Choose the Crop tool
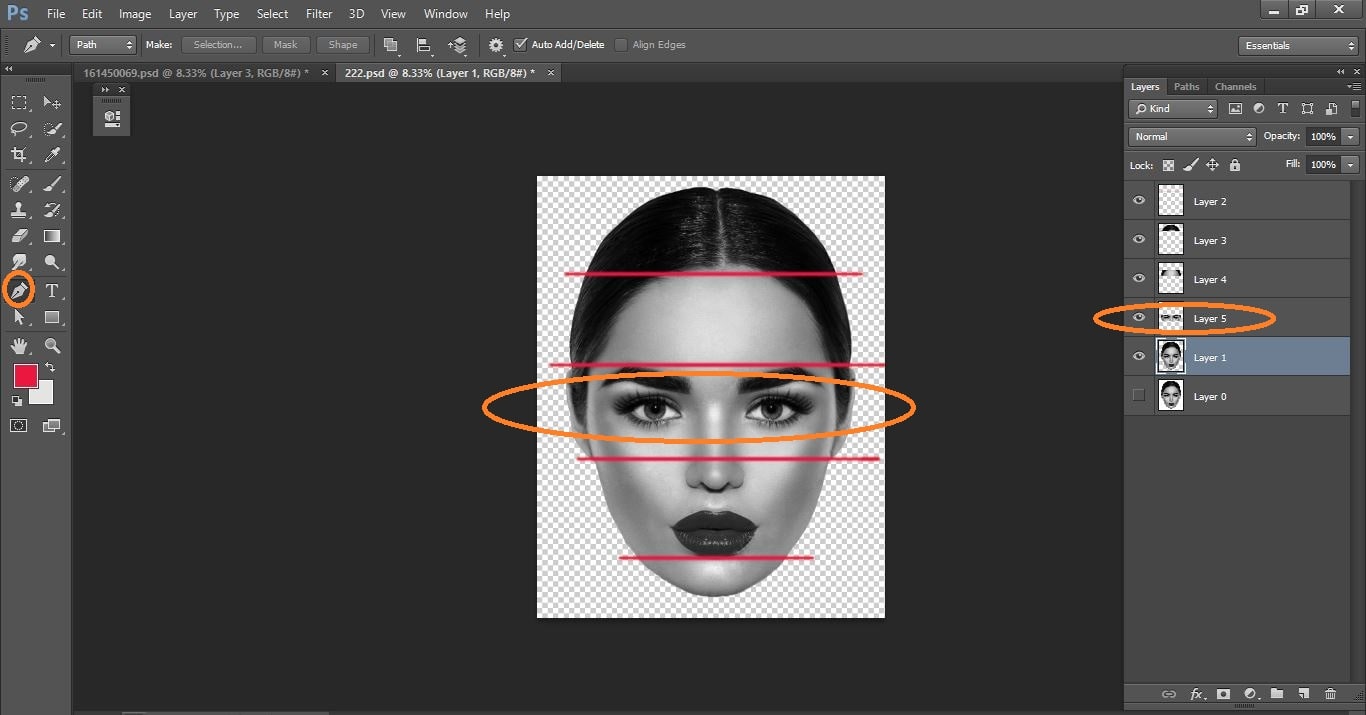The width and height of the screenshot is (1366, 715). (x=20, y=155)
